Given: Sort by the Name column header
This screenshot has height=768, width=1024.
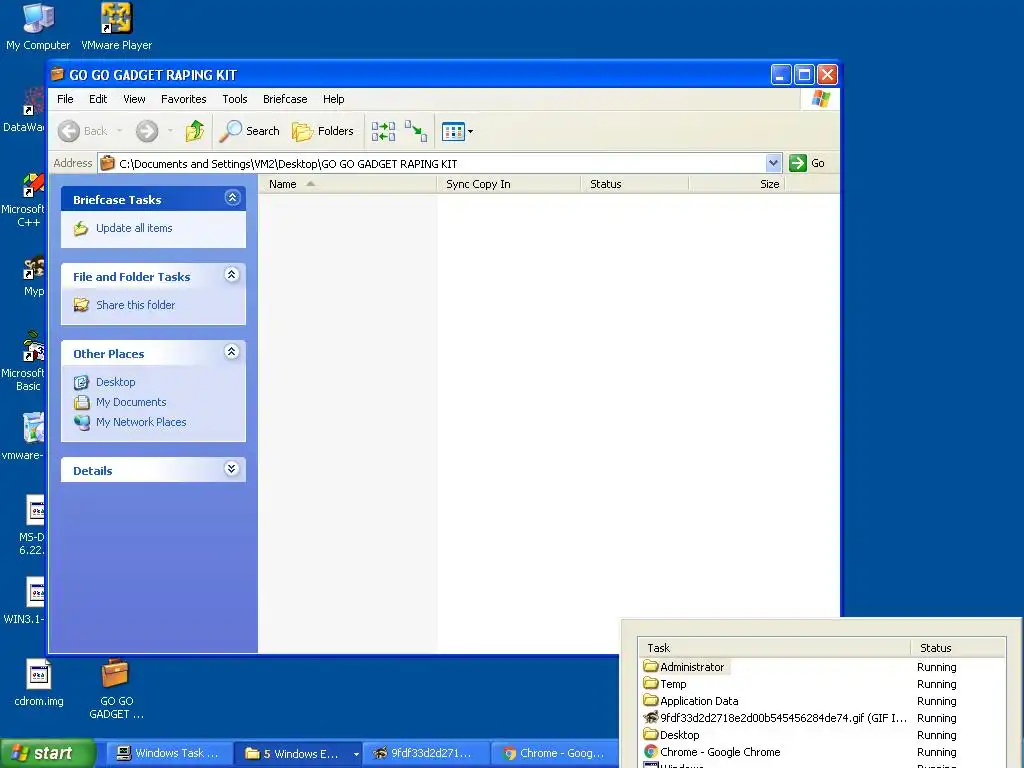Looking at the screenshot, I should point(347,184).
